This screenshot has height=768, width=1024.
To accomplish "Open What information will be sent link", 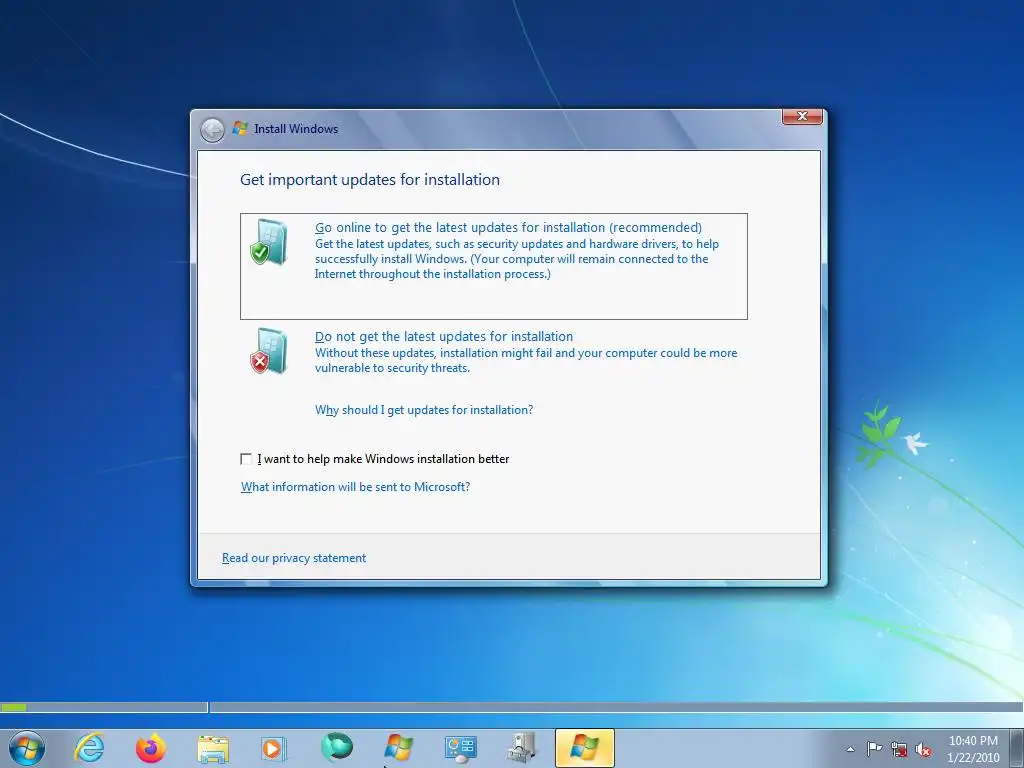I will pyautogui.click(x=355, y=487).
